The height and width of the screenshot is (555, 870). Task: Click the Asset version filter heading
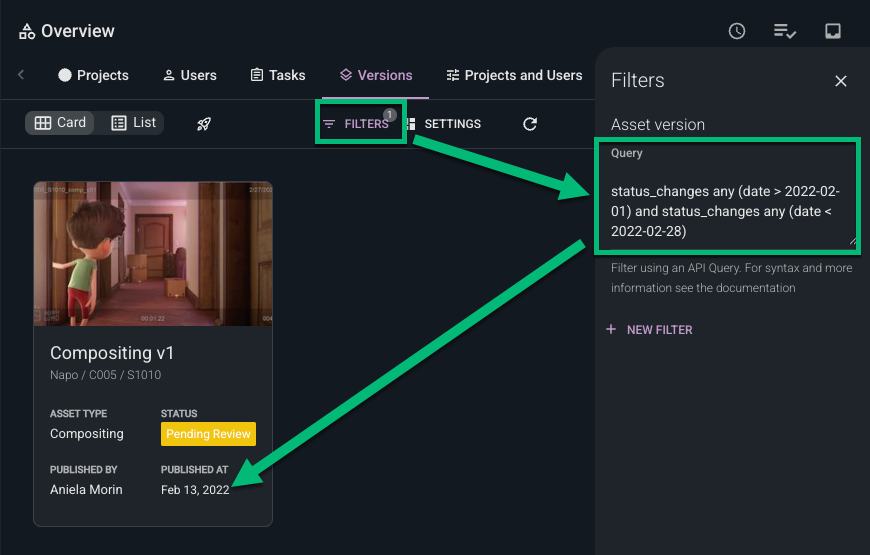(x=657, y=124)
